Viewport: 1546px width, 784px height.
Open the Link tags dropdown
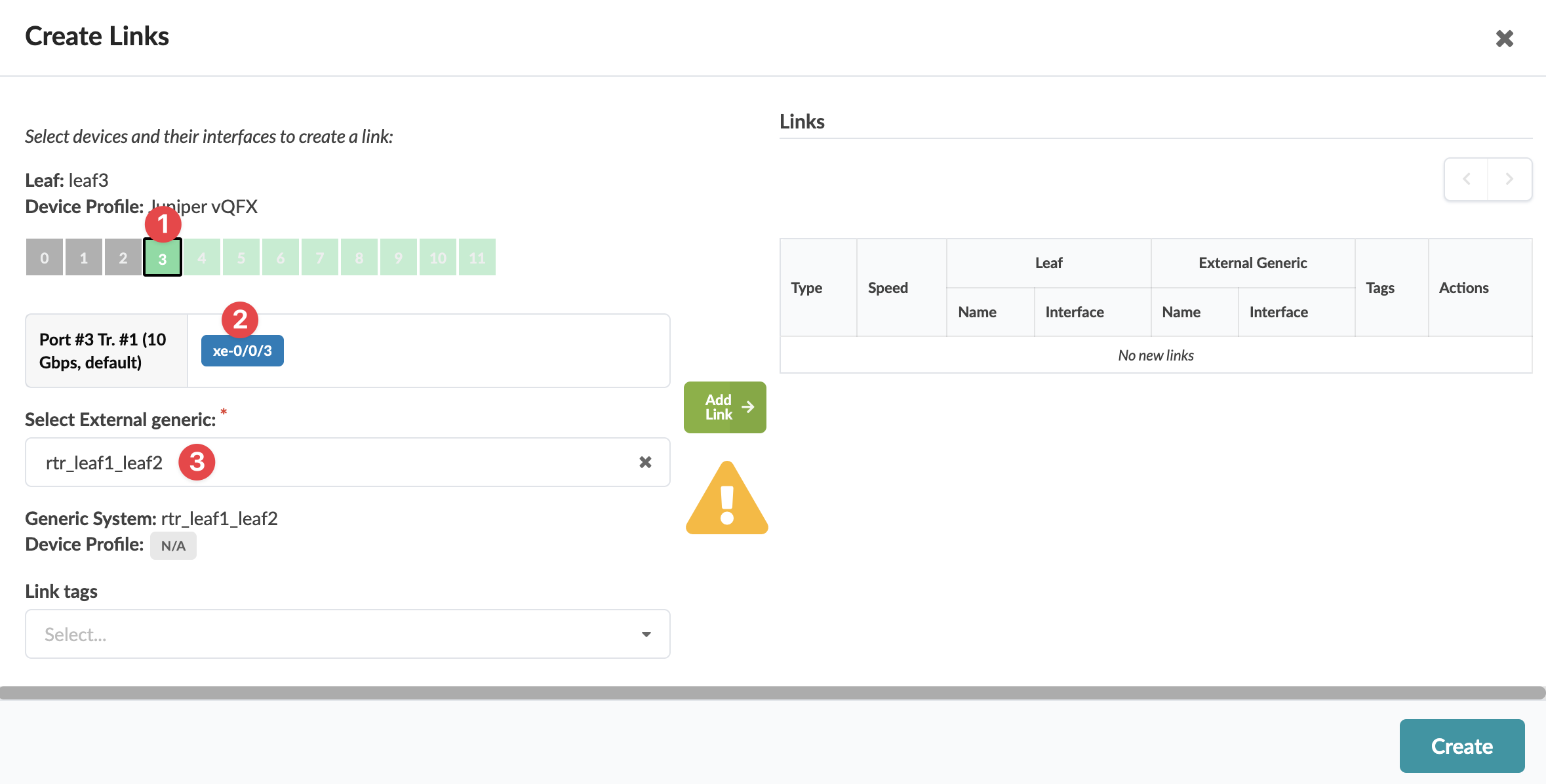pyautogui.click(x=347, y=634)
